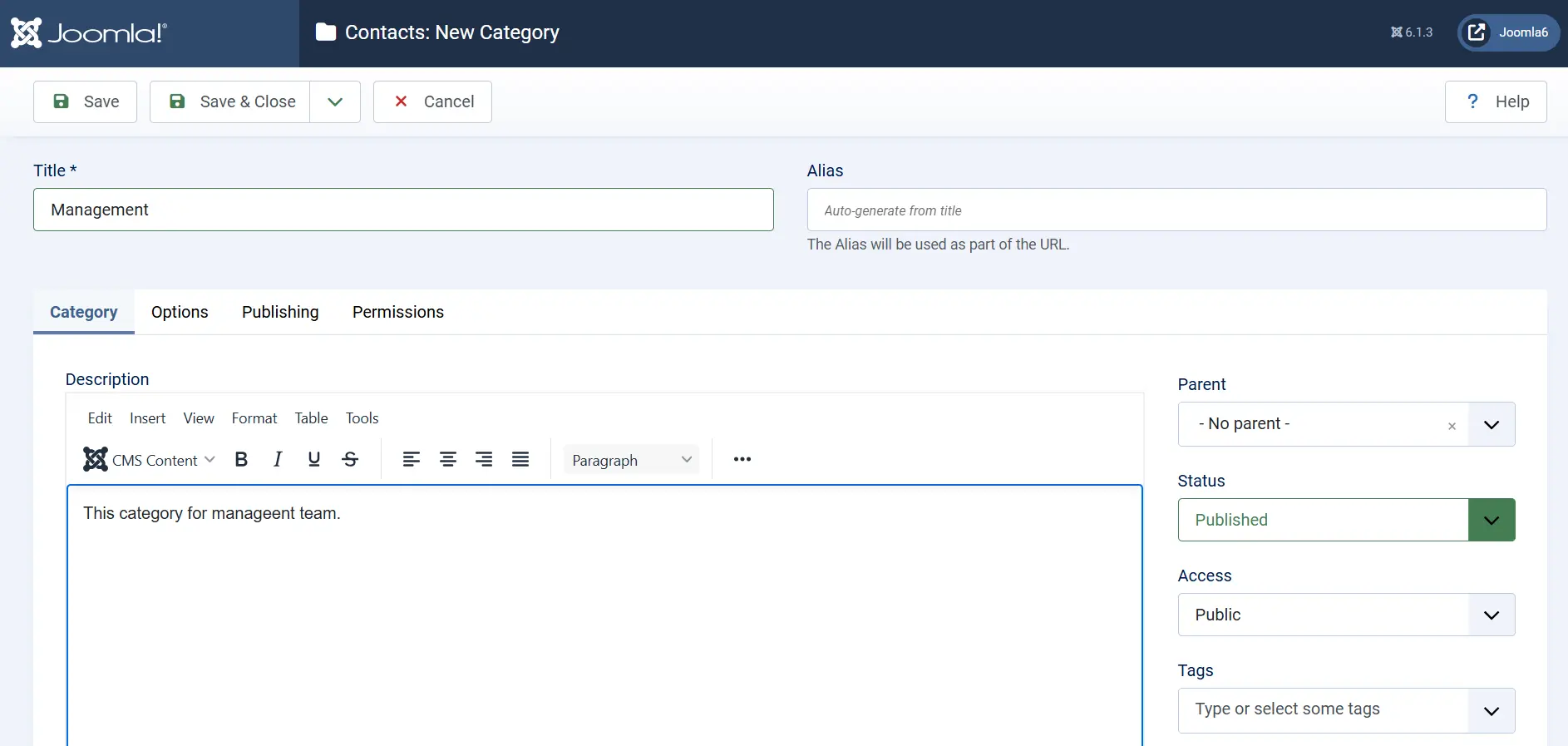Click into the Title field

(403, 210)
